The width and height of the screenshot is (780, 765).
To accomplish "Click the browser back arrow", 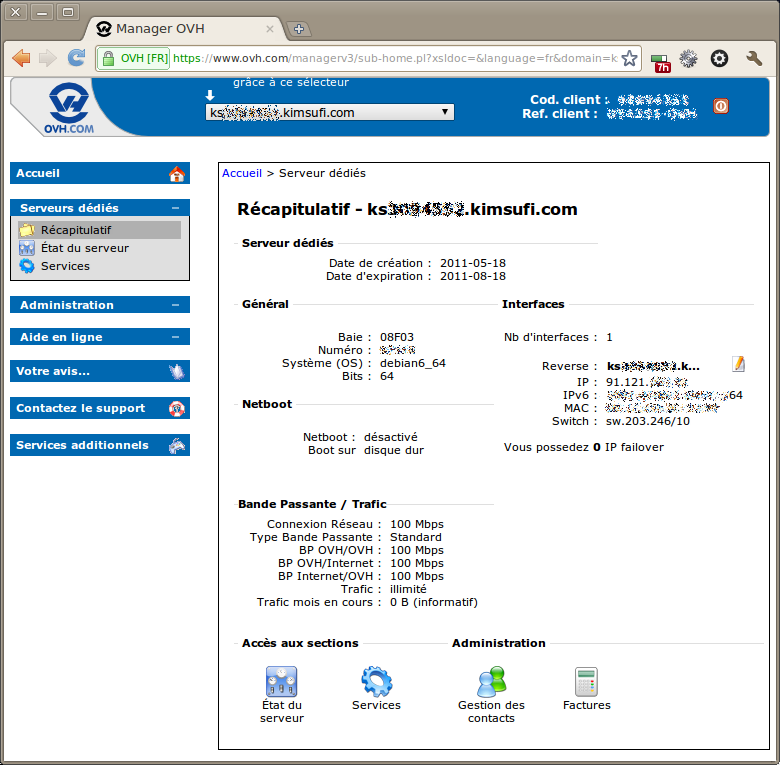I will click(x=21, y=58).
